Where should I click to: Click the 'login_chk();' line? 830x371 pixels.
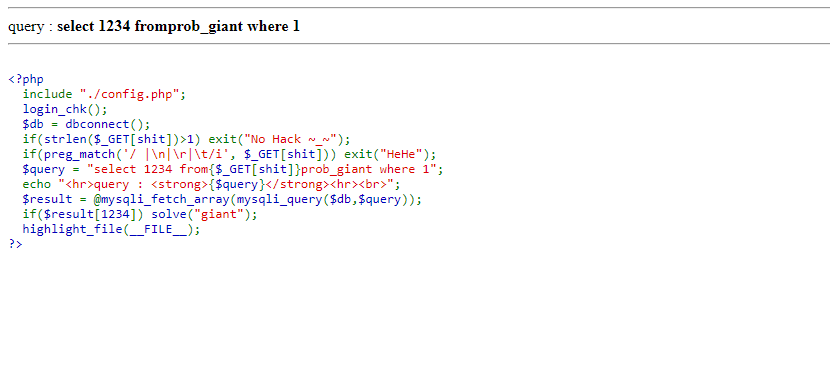tap(65, 110)
